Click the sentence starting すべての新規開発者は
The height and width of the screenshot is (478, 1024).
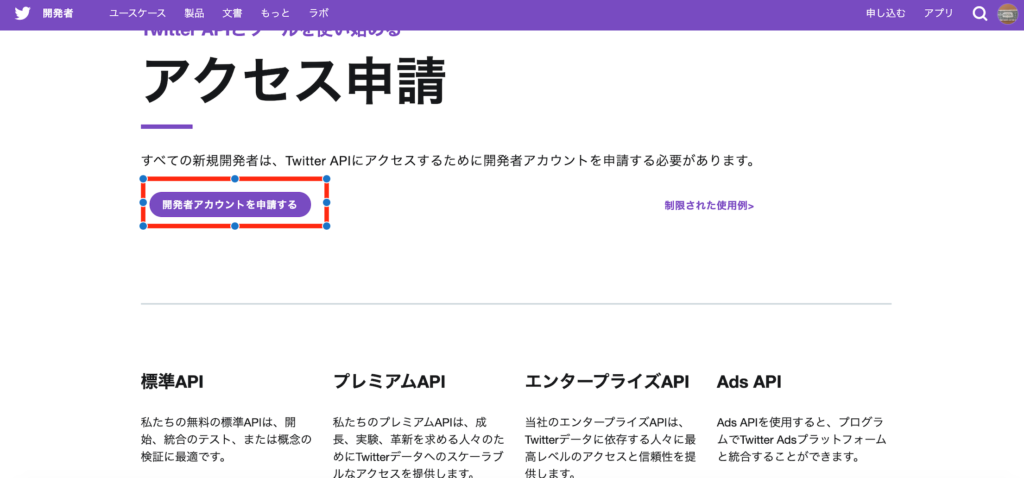pyautogui.click(x=448, y=161)
